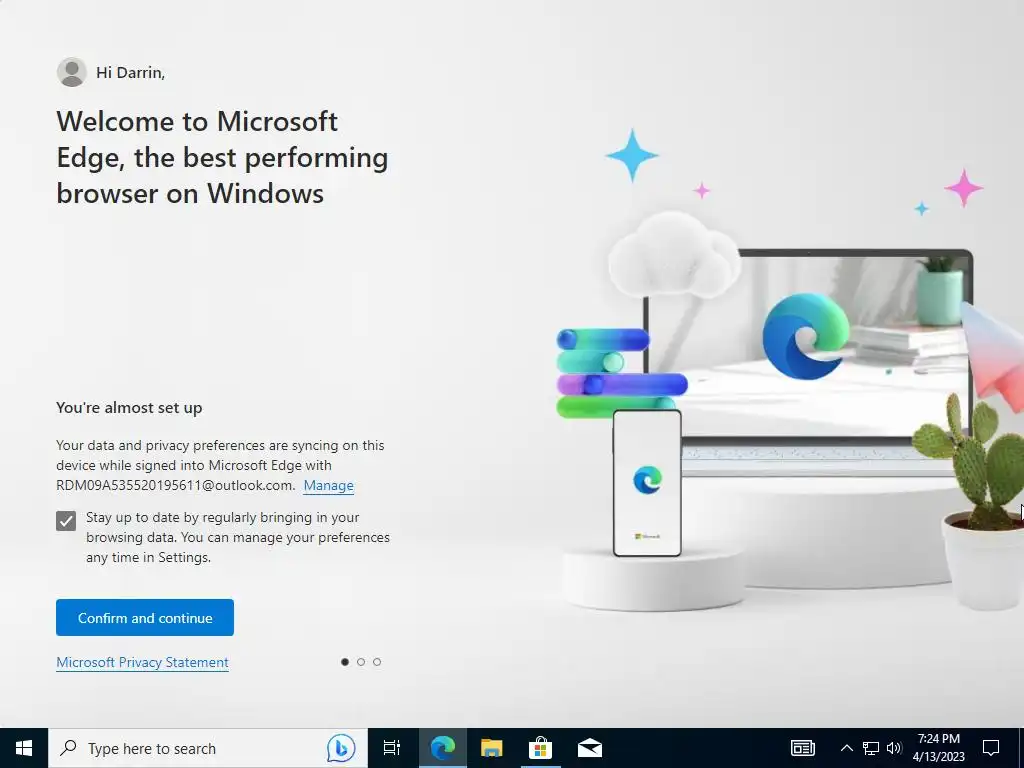1024x768 pixels.
Task: Select the first filled page indicator dot
Action: point(345,662)
